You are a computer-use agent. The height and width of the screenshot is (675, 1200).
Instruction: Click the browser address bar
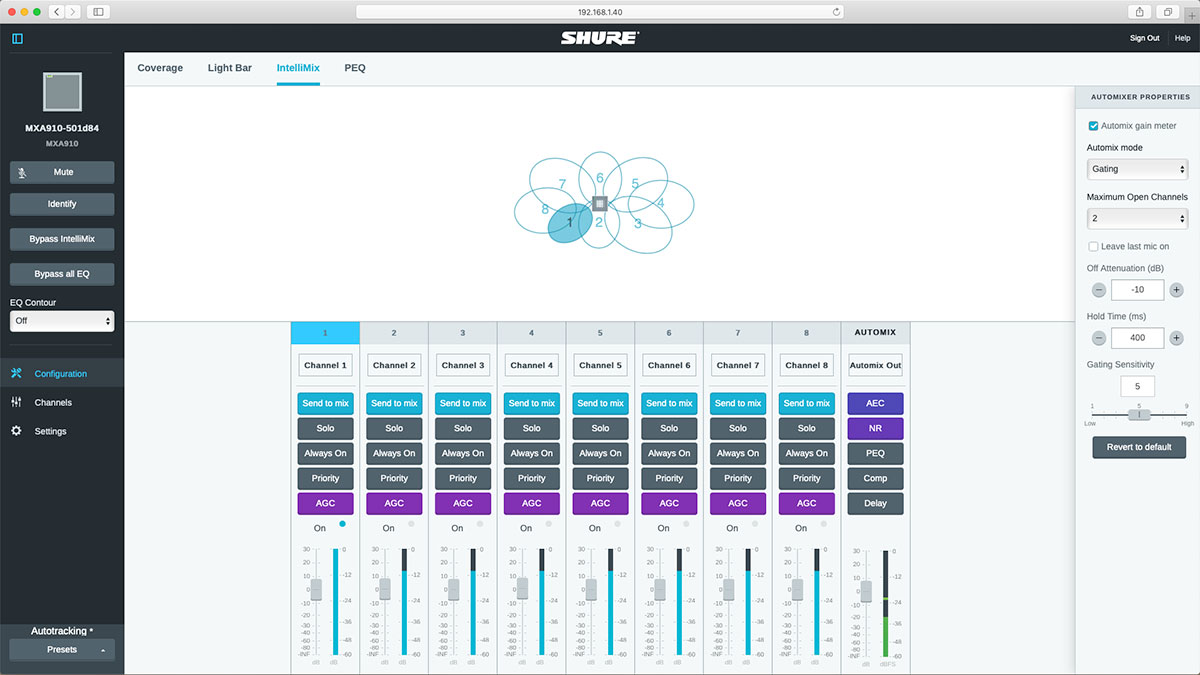[x=600, y=12]
